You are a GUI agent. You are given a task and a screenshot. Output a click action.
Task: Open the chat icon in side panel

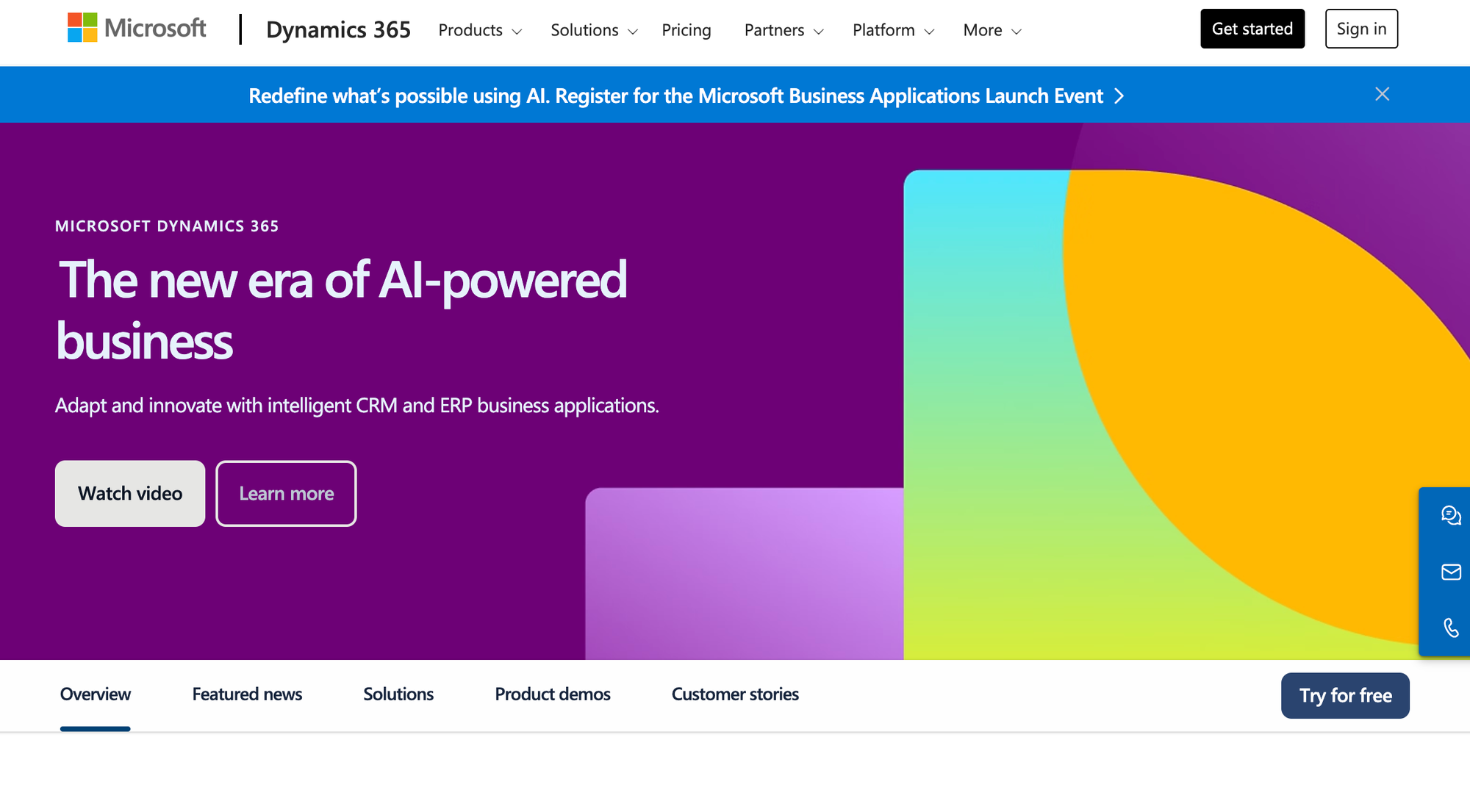coord(1450,515)
